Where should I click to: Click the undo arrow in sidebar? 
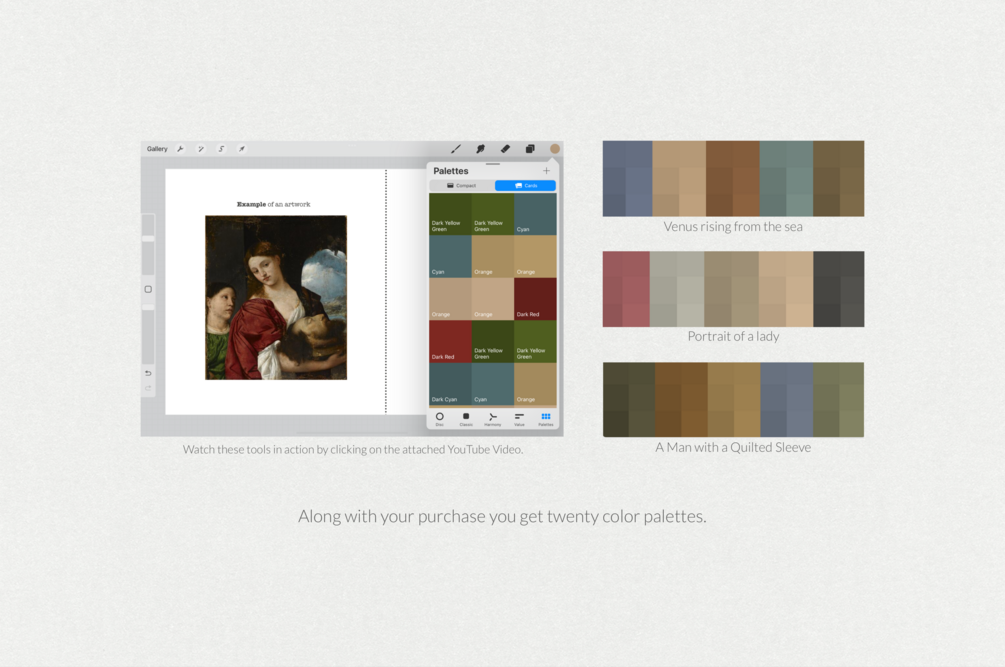[148, 373]
